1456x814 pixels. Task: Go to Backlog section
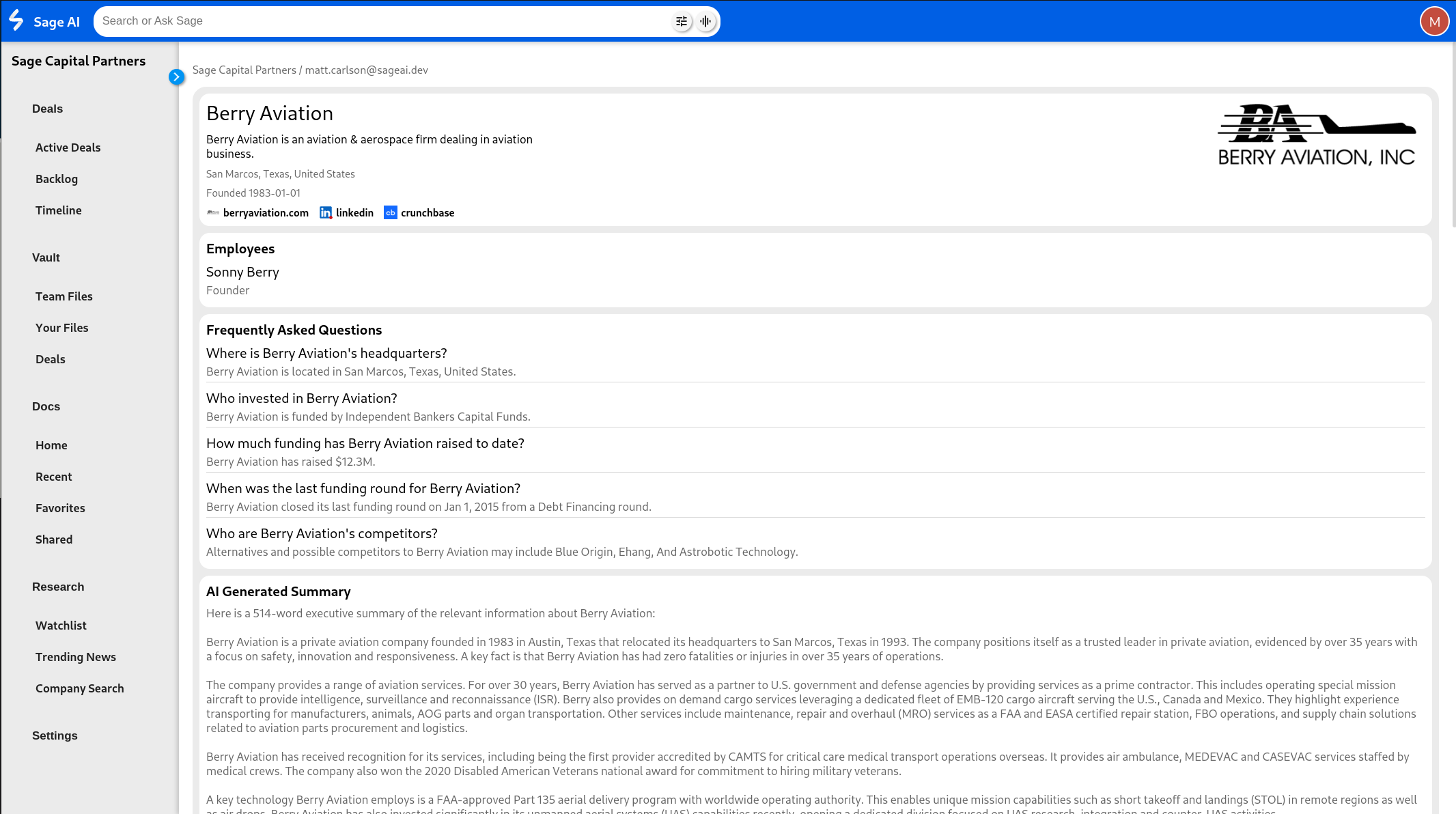[x=57, y=179]
